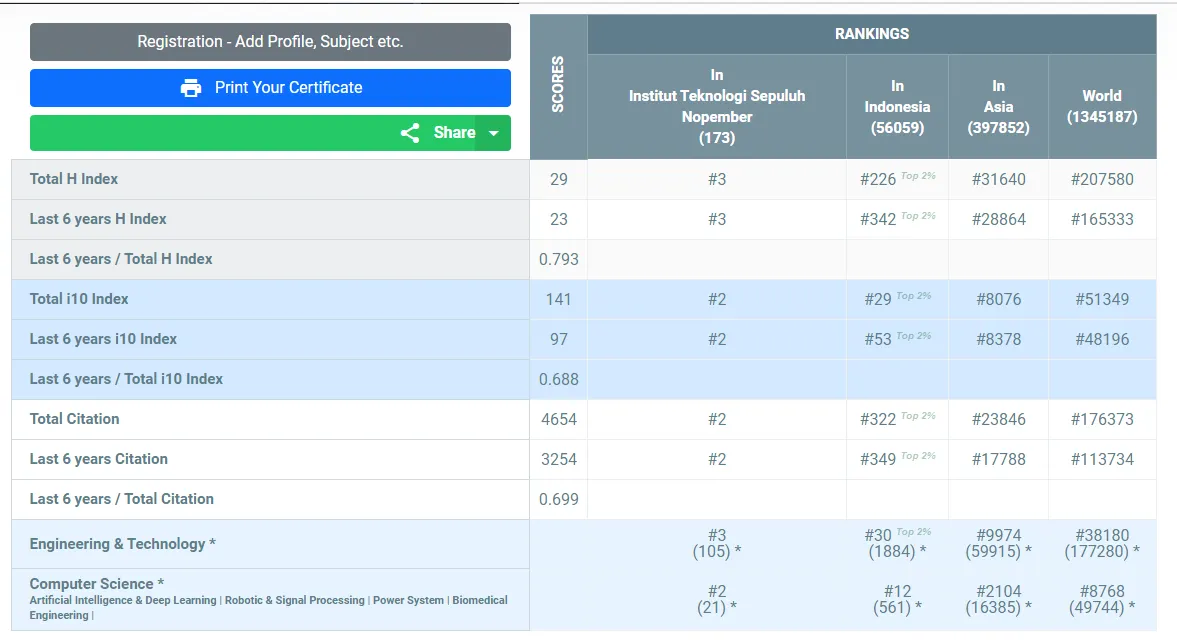Click the In Asia (397852) column header
The height and width of the screenshot is (640, 1177).
(998, 107)
